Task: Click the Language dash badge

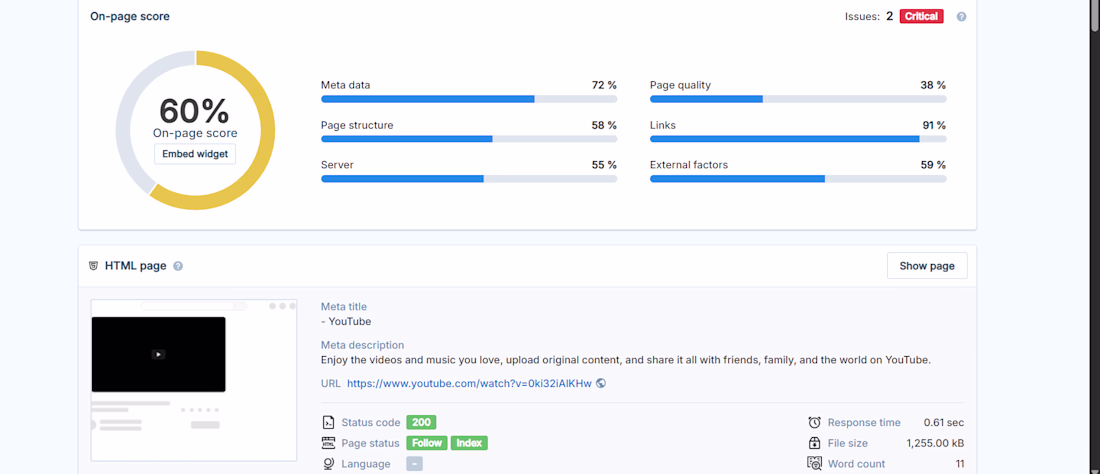Action: (415, 464)
